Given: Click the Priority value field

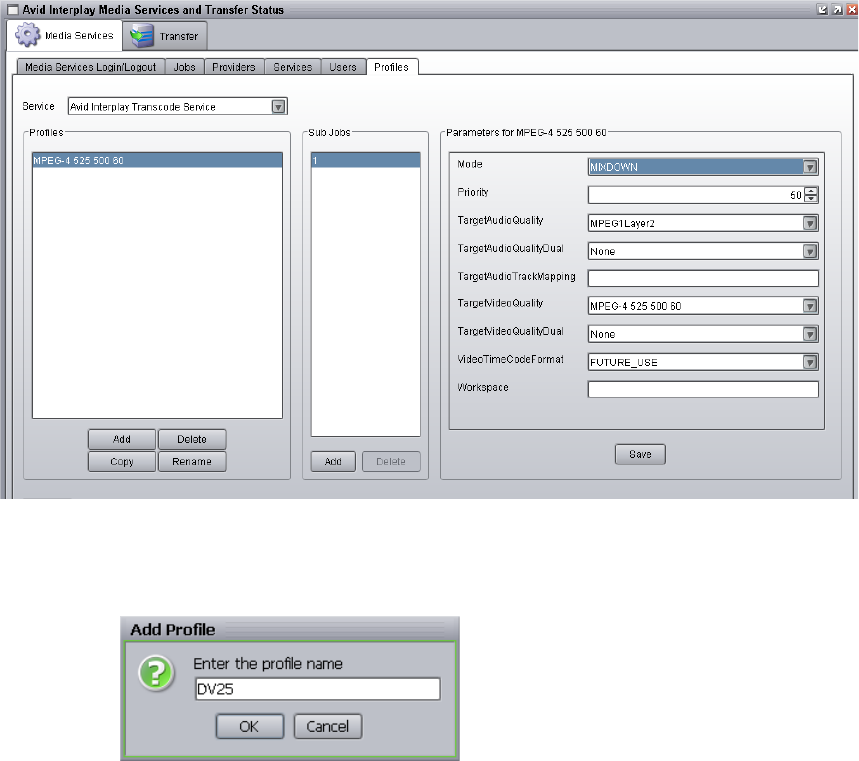Looking at the screenshot, I should point(696,195).
